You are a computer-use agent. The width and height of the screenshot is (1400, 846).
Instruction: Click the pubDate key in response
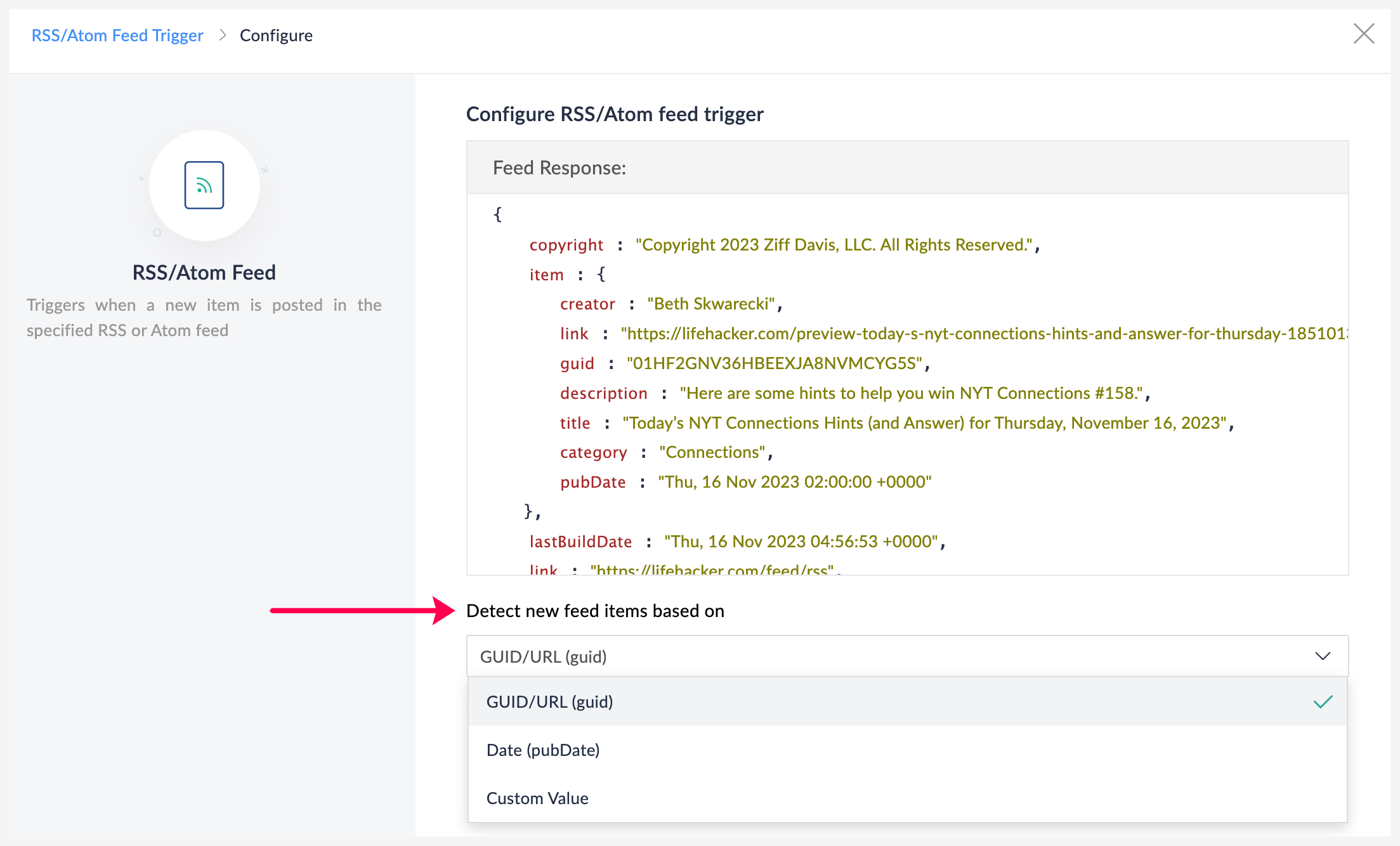tap(592, 482)
